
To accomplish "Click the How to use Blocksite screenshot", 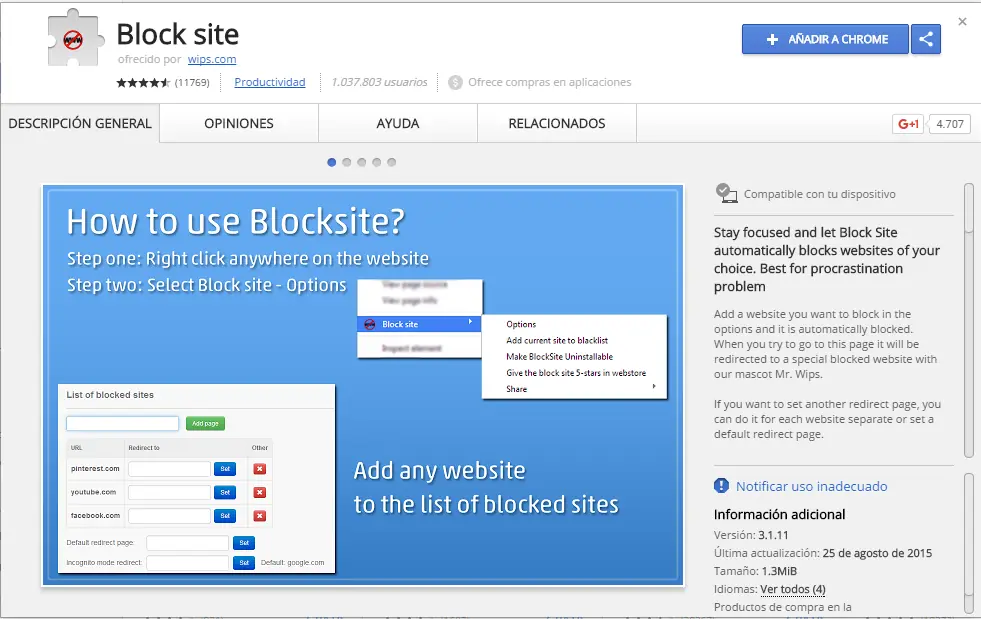I will click(363, 385).
